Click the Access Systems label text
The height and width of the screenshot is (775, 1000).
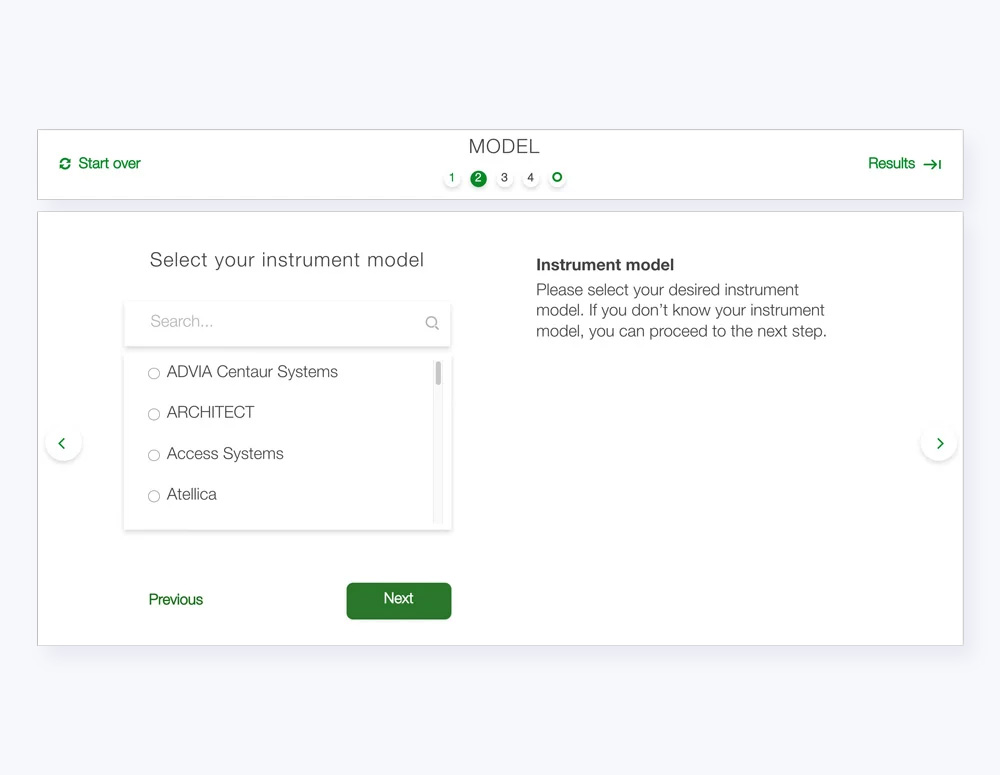pyautogui.click(x=225, y=454)
